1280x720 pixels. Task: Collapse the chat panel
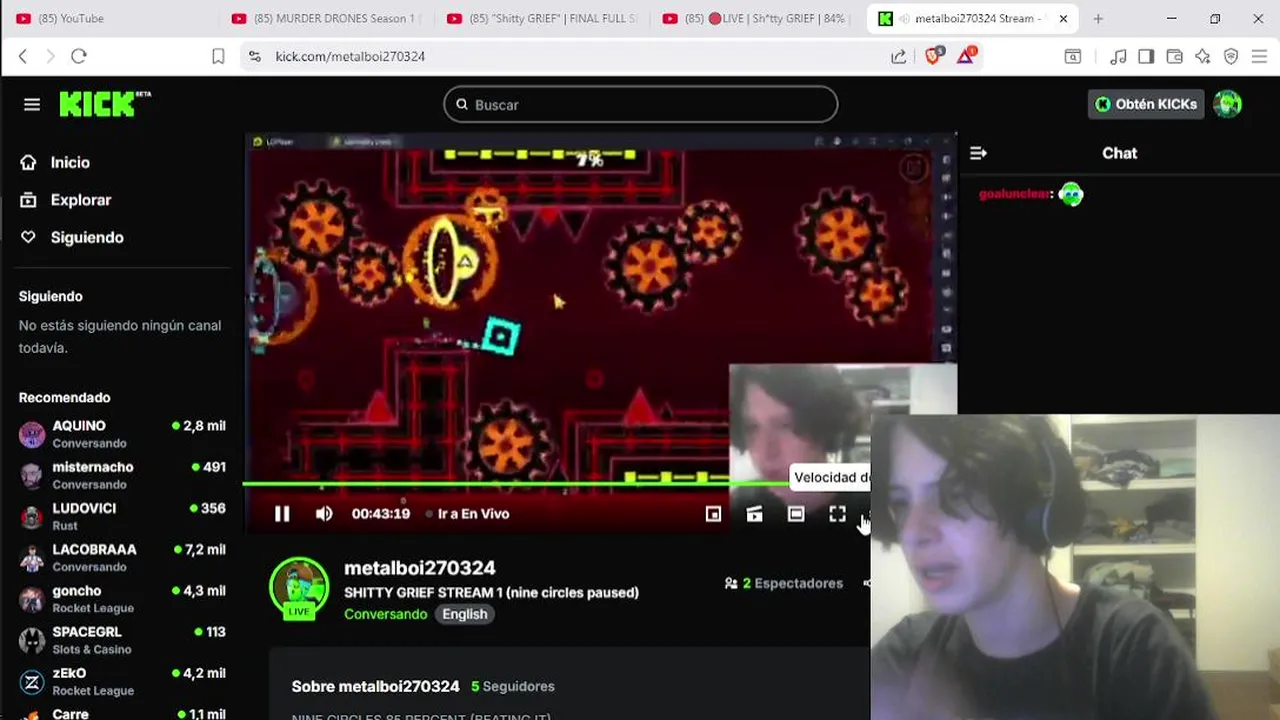(978, 153)
